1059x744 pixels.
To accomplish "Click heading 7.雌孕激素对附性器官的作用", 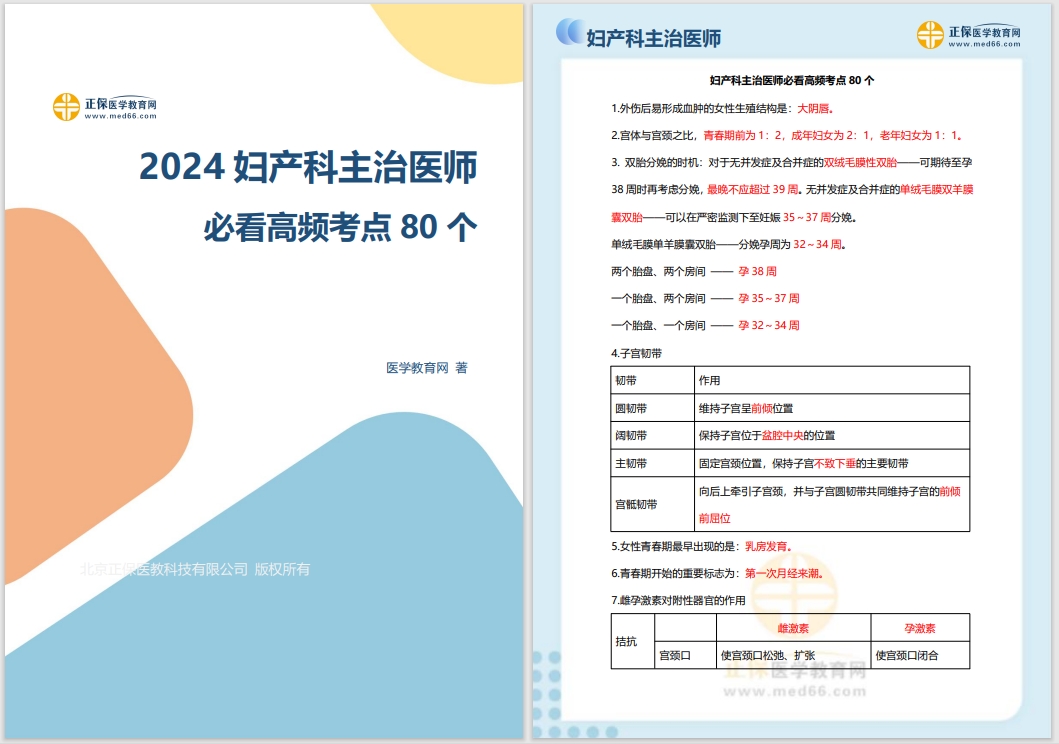I will (x=678, y=600).
